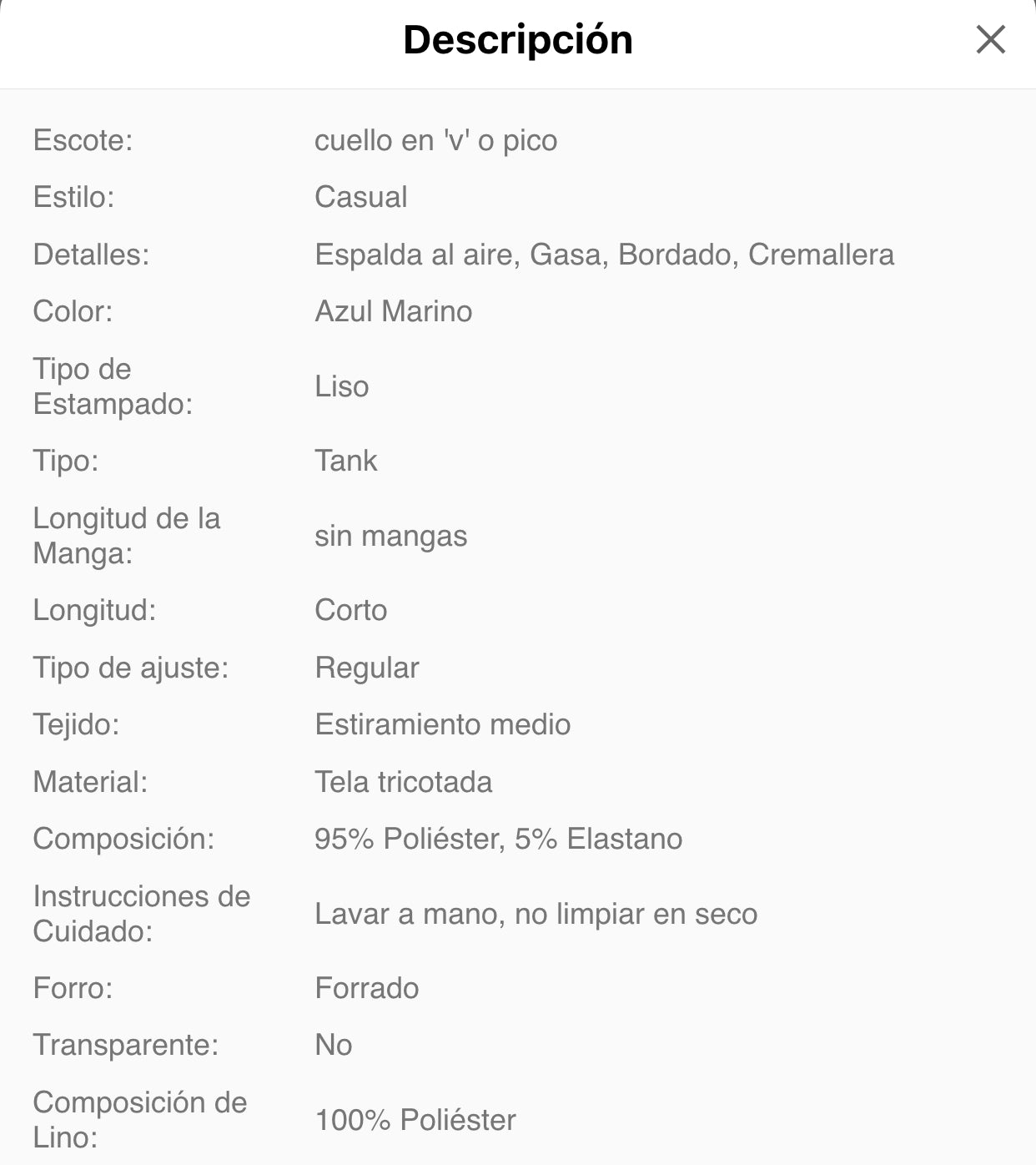This screenshot has width=1036, height=1165.
Task: Click the Forrado lining value
Action: click(x=366, y=988)
